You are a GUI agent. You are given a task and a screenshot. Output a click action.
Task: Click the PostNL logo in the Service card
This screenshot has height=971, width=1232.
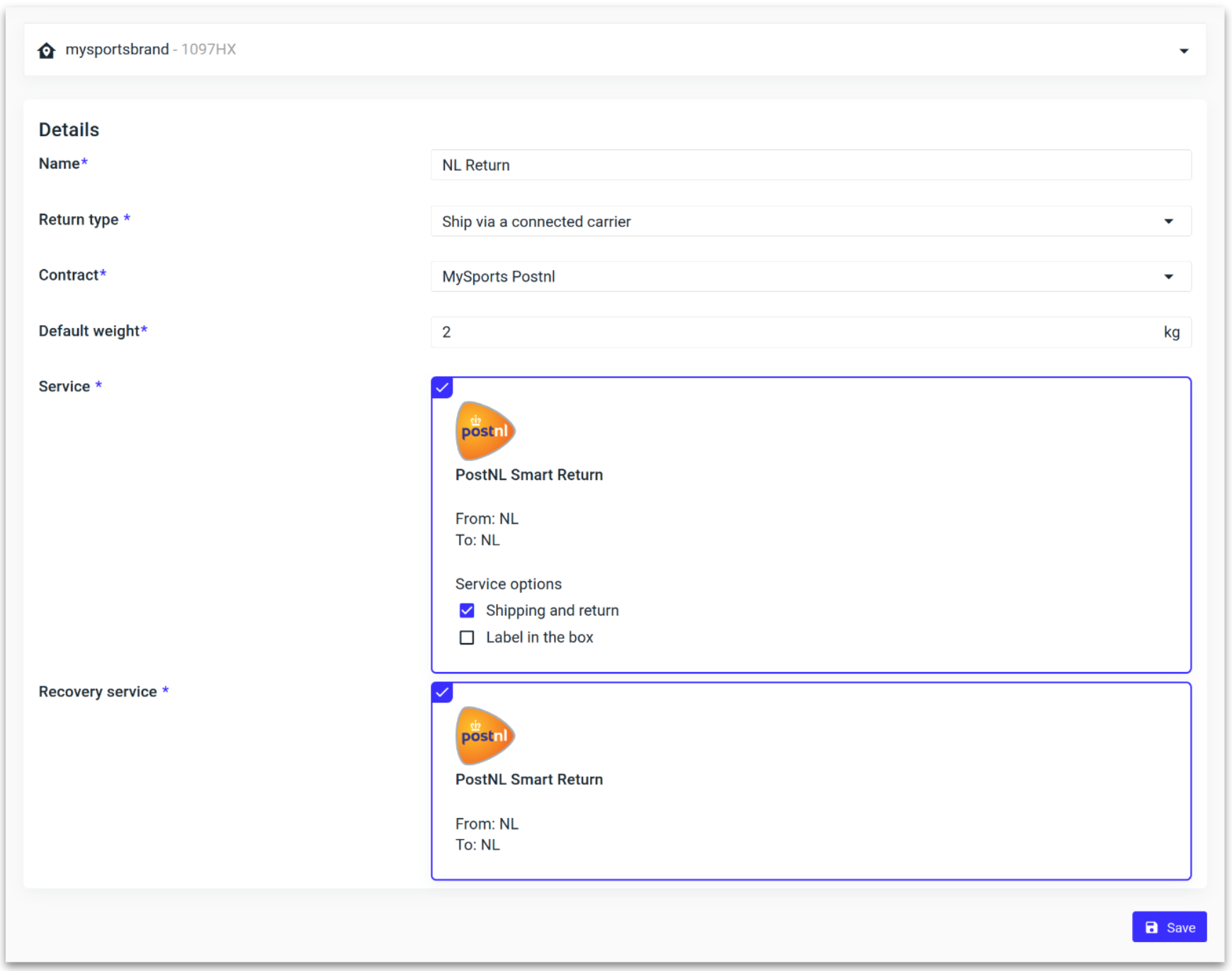[x=485, y=430]
